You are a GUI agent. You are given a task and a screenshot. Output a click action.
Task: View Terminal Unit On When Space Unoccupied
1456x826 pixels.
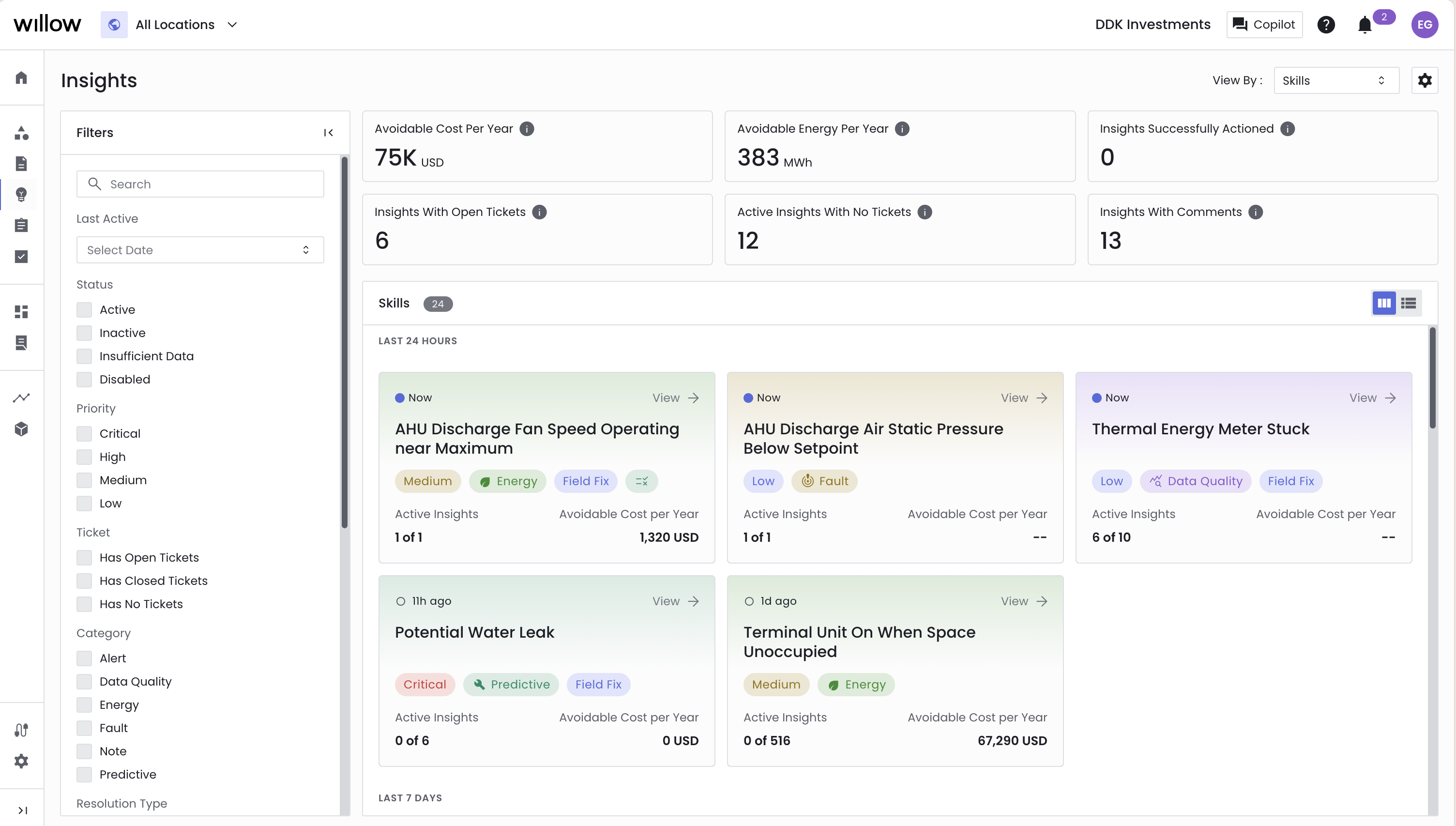[x=1024, y=601]
